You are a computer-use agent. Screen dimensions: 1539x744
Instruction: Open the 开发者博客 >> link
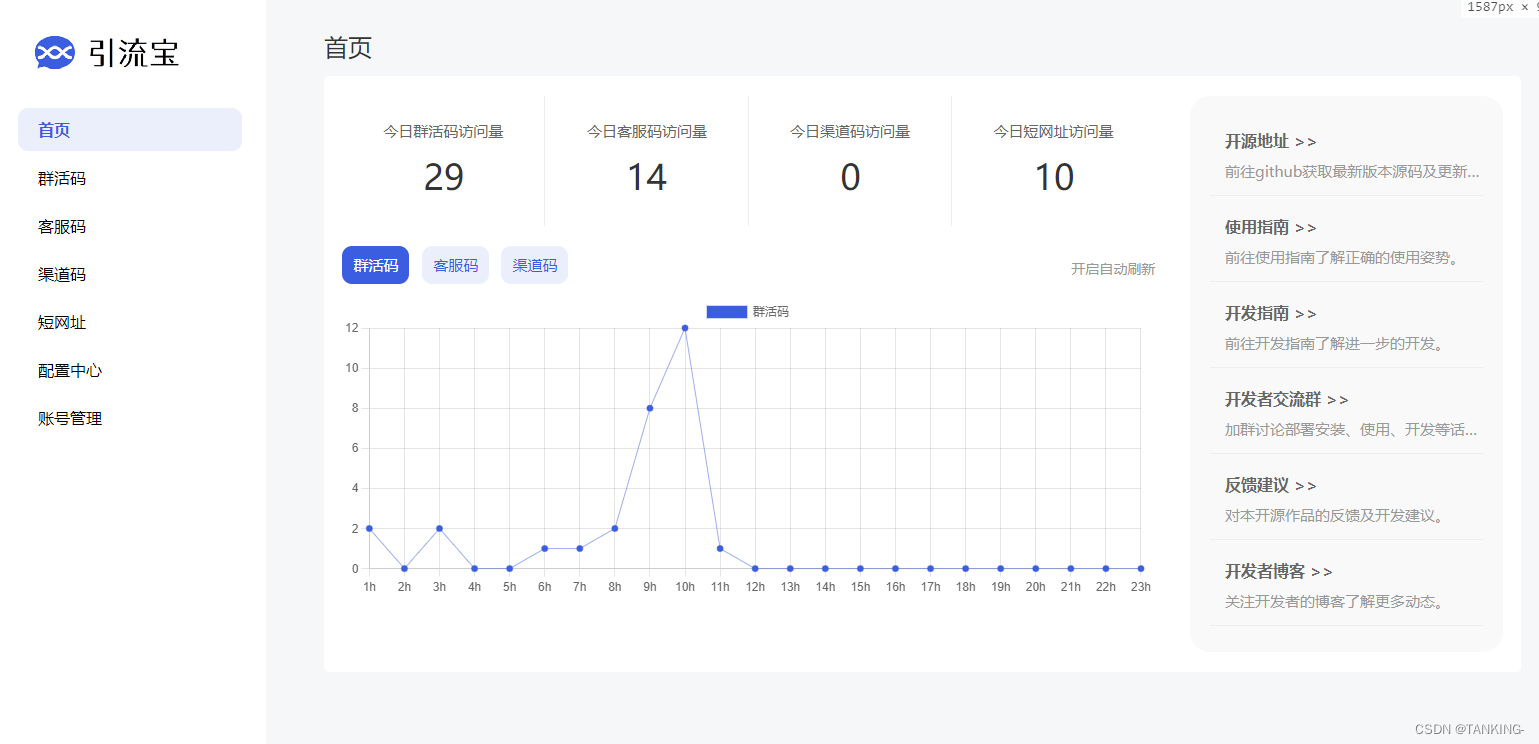(1279, 571)
